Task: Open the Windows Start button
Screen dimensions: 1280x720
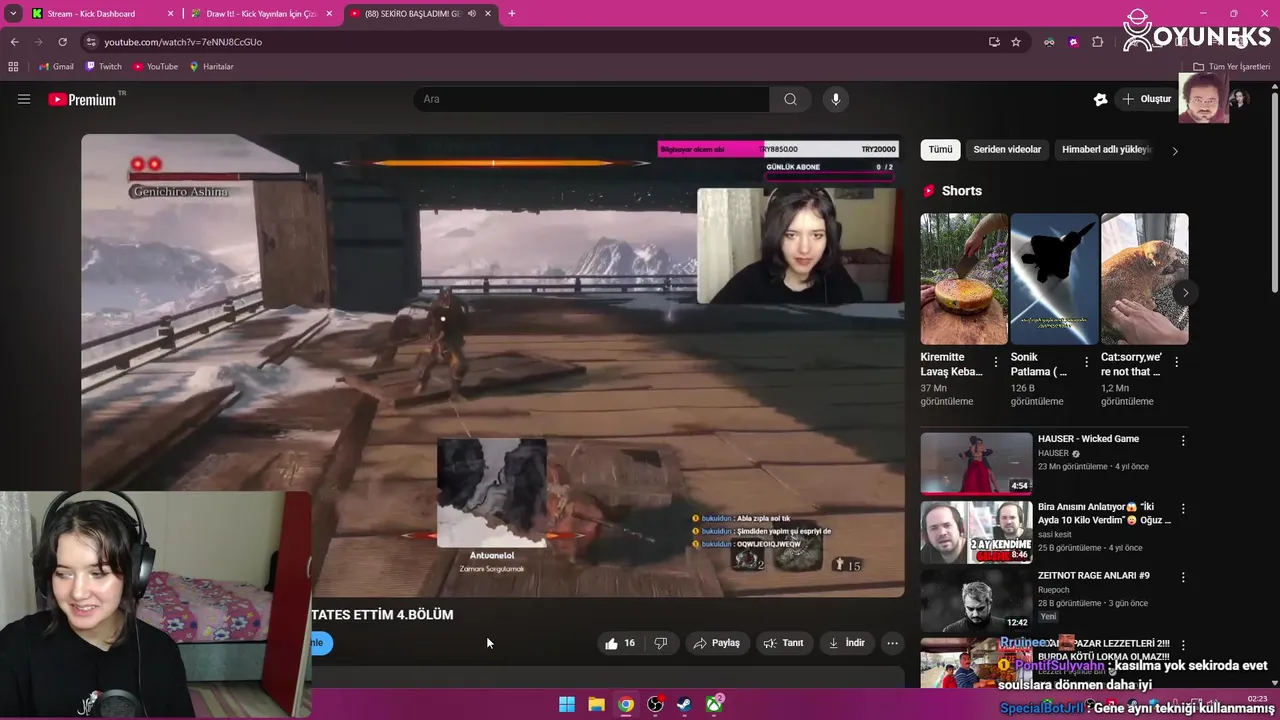Action: click(x=567, y=704)
